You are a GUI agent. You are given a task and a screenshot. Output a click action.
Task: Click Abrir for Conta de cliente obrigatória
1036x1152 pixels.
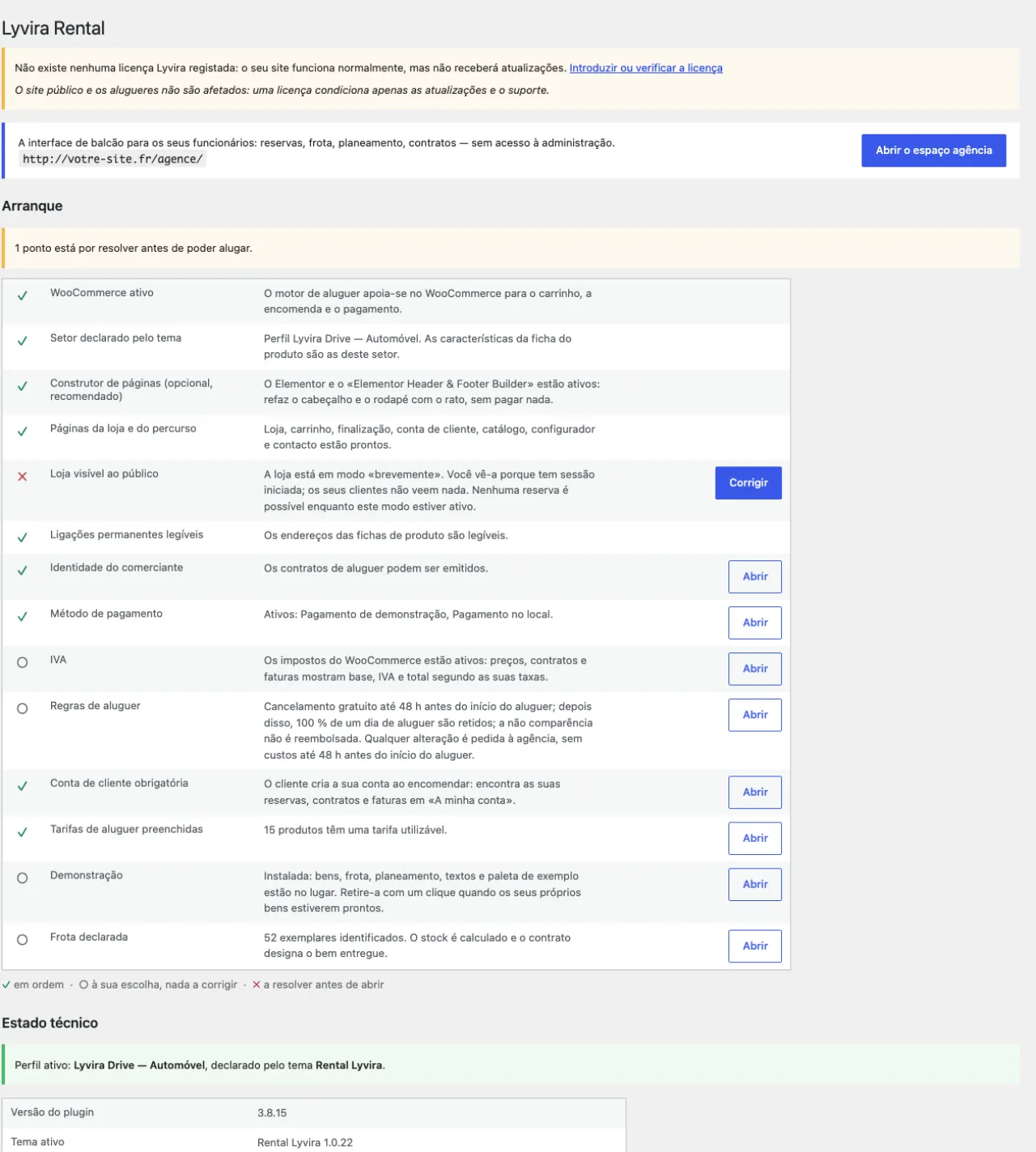pyautogui.click(x=755, y=792)
